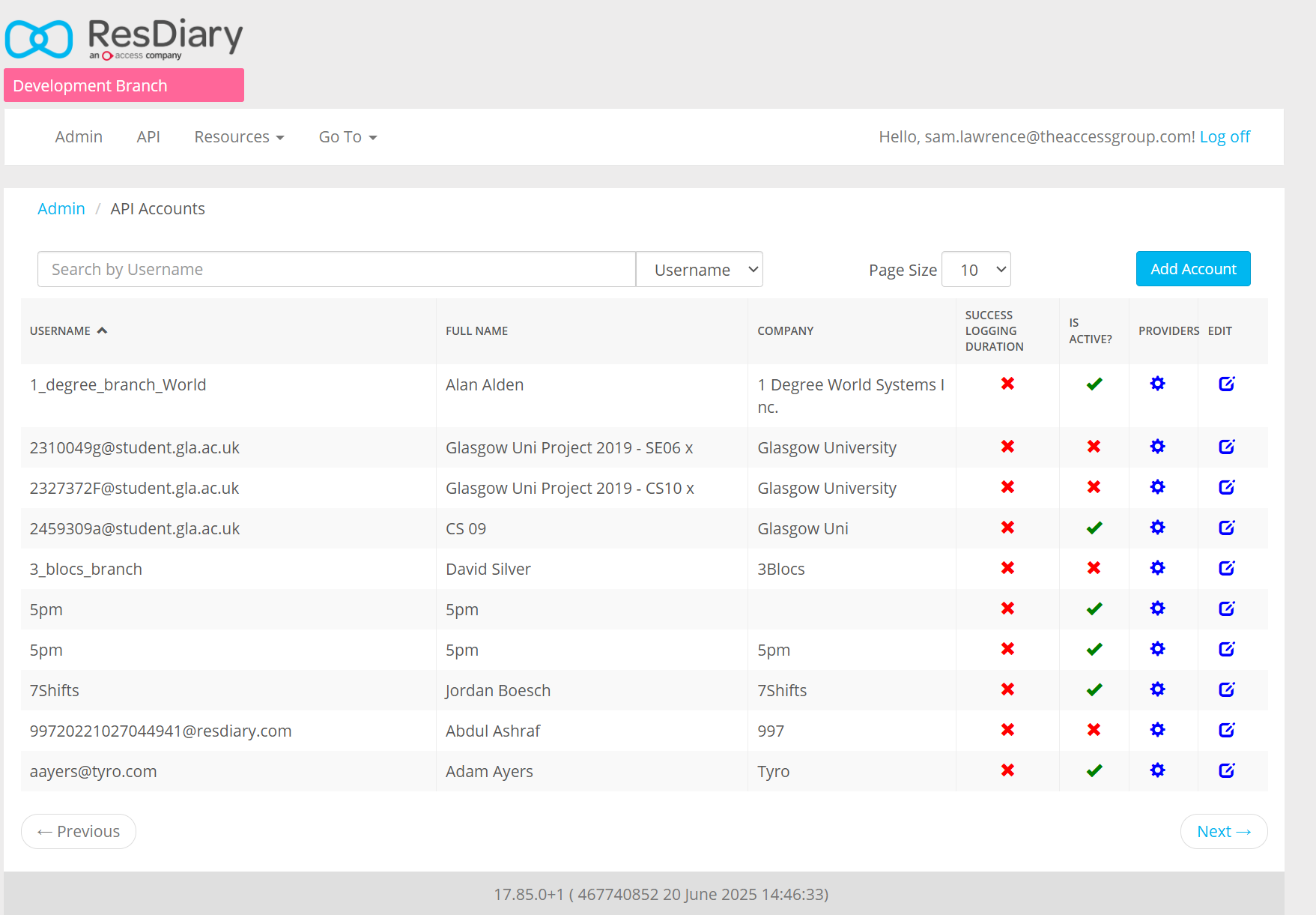Click the 1 Degree World Systems Inc. cell
Image resolution: width=1316 pixels, height=915 pixels.
click(851, 396)
